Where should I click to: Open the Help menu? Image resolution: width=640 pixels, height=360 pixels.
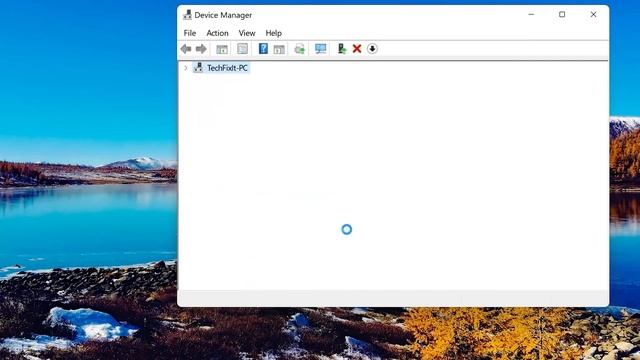tap(273, 33)
